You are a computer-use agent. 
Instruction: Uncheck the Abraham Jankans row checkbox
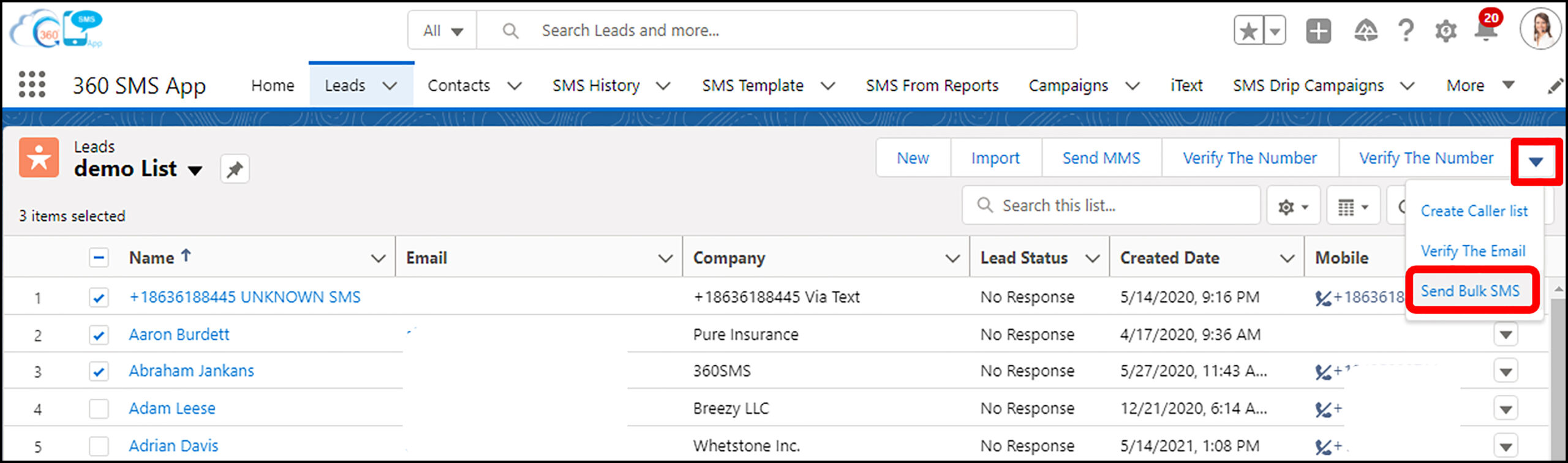tap(99, 371)
